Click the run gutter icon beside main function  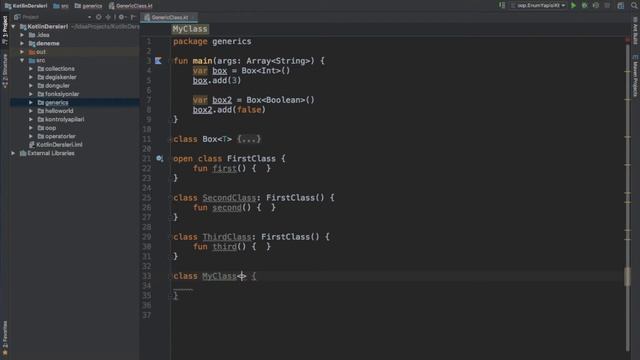(158, 61)
